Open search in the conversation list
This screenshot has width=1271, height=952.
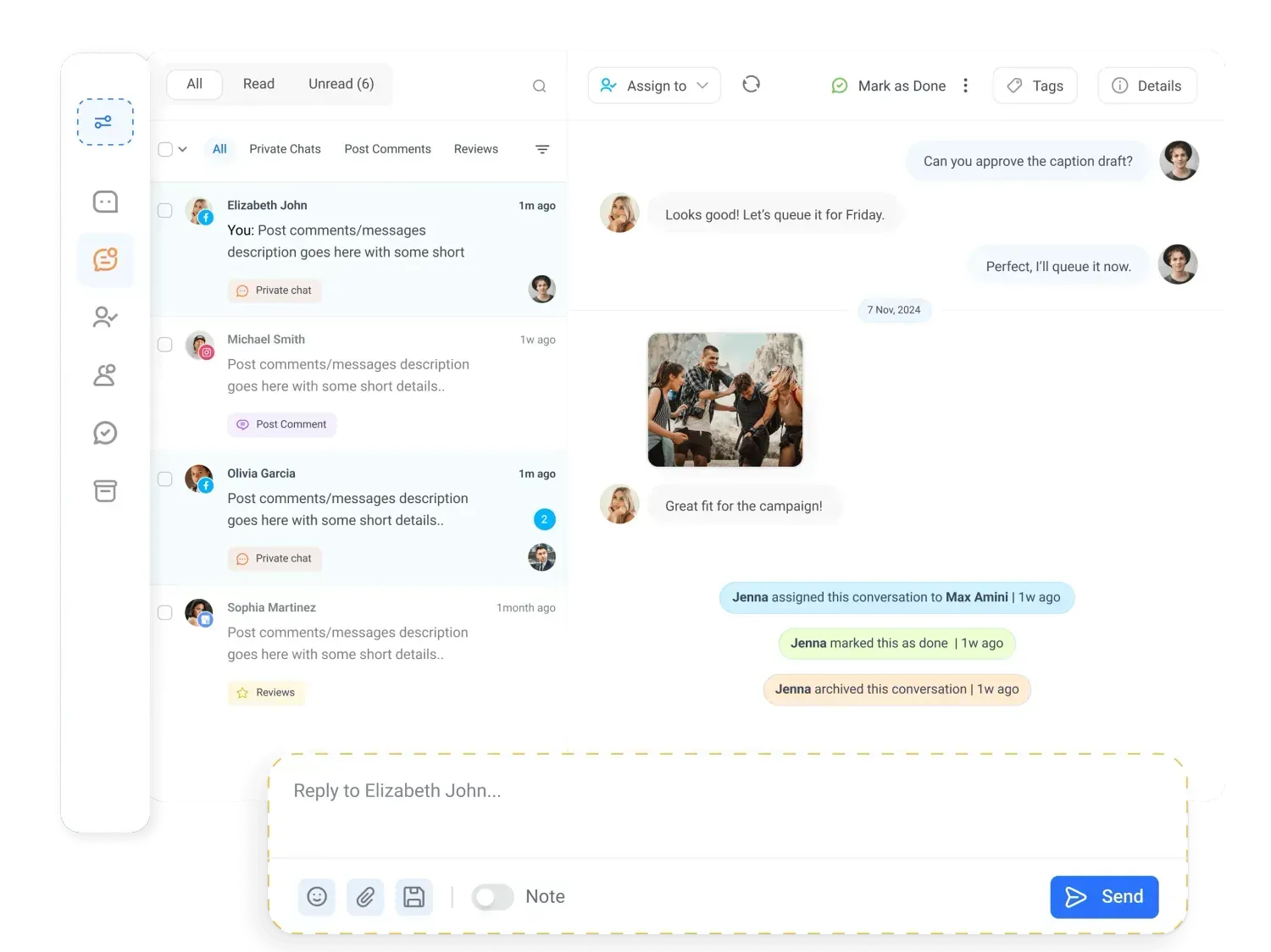point(539,86)
